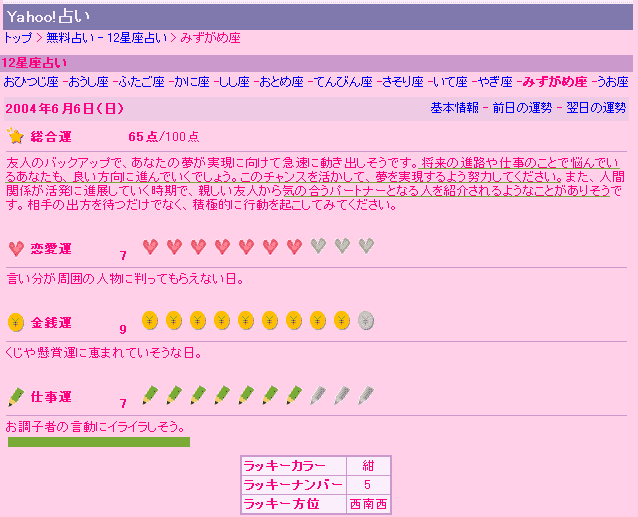Click the money score number 9
This screenshot has height=517, width=638.
click(x=123, y=329)
